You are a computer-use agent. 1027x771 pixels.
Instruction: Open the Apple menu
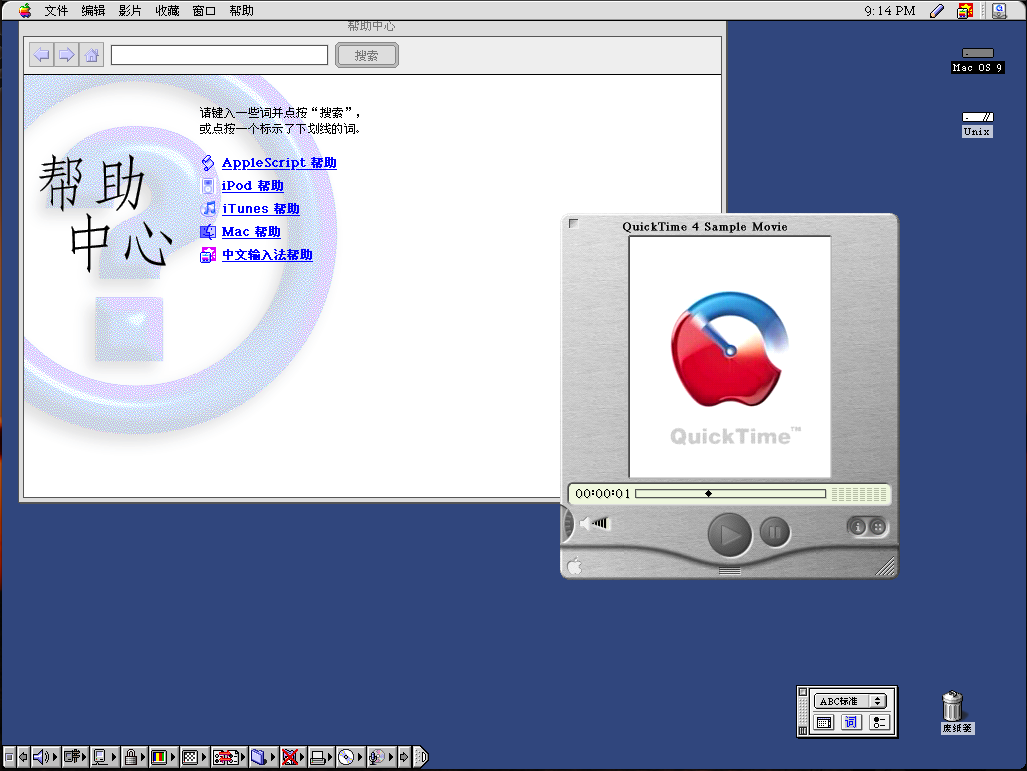tap(25, 10)
